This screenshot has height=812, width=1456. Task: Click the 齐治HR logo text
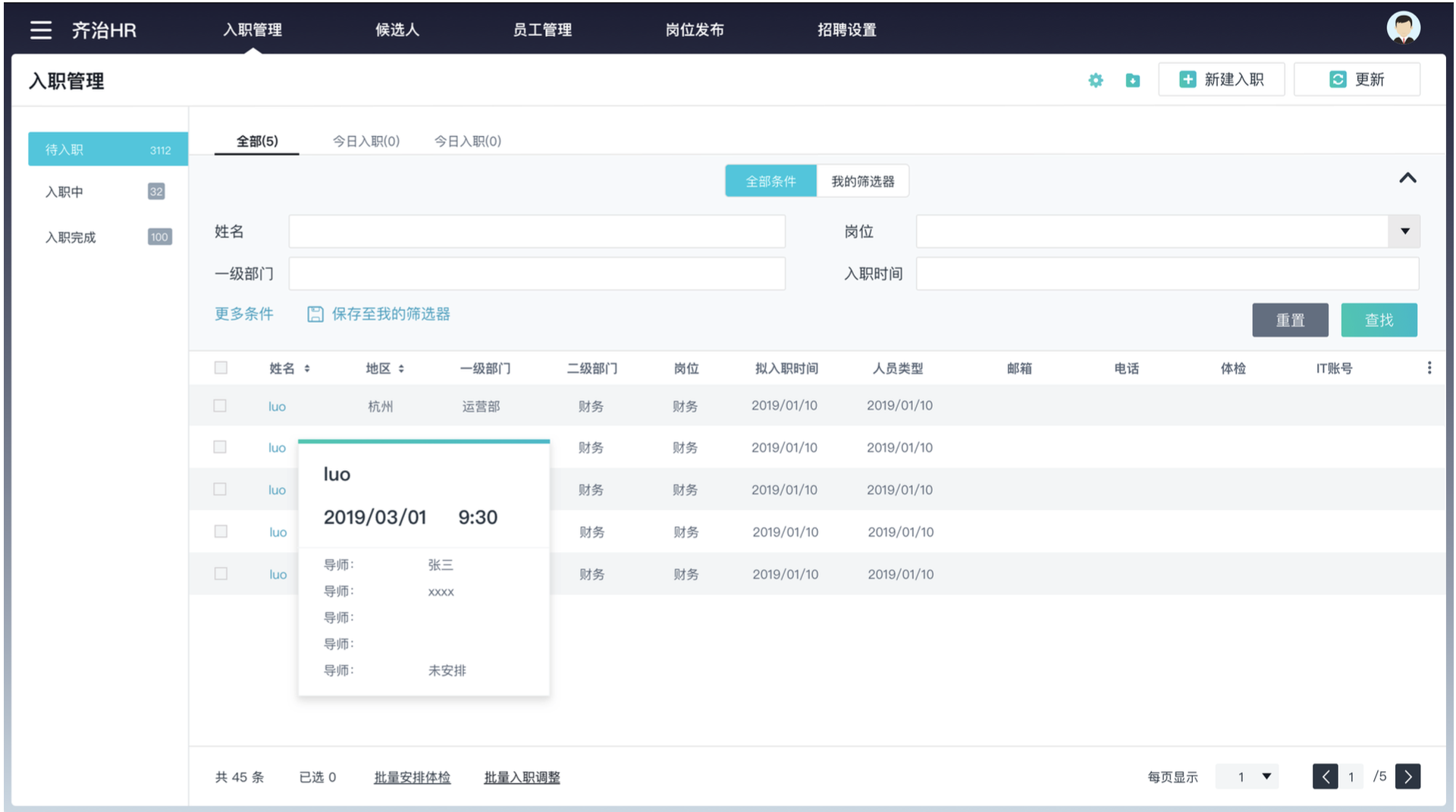pos(104,30)
